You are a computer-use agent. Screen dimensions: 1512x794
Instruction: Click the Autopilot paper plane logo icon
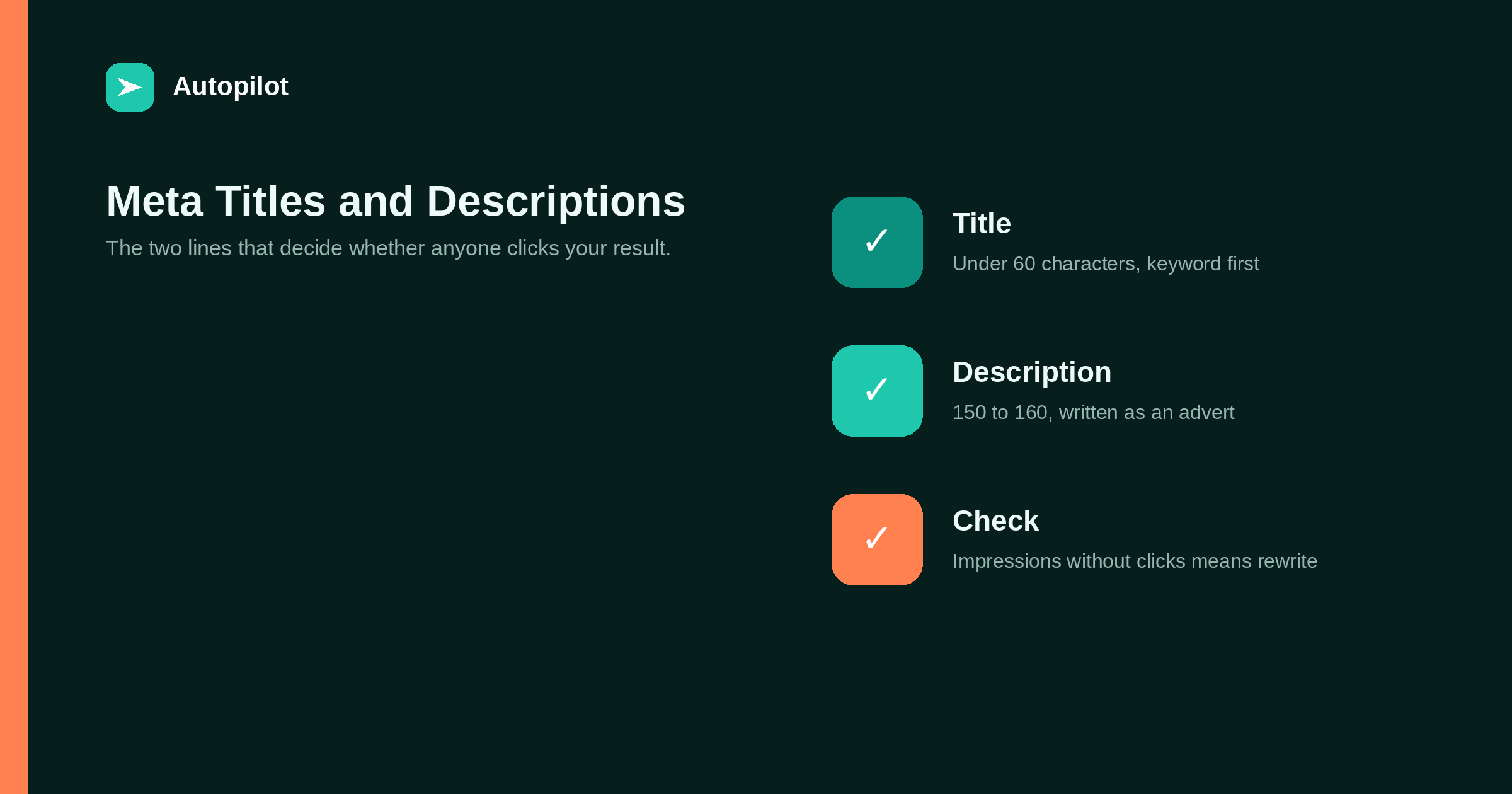[130, 87]
